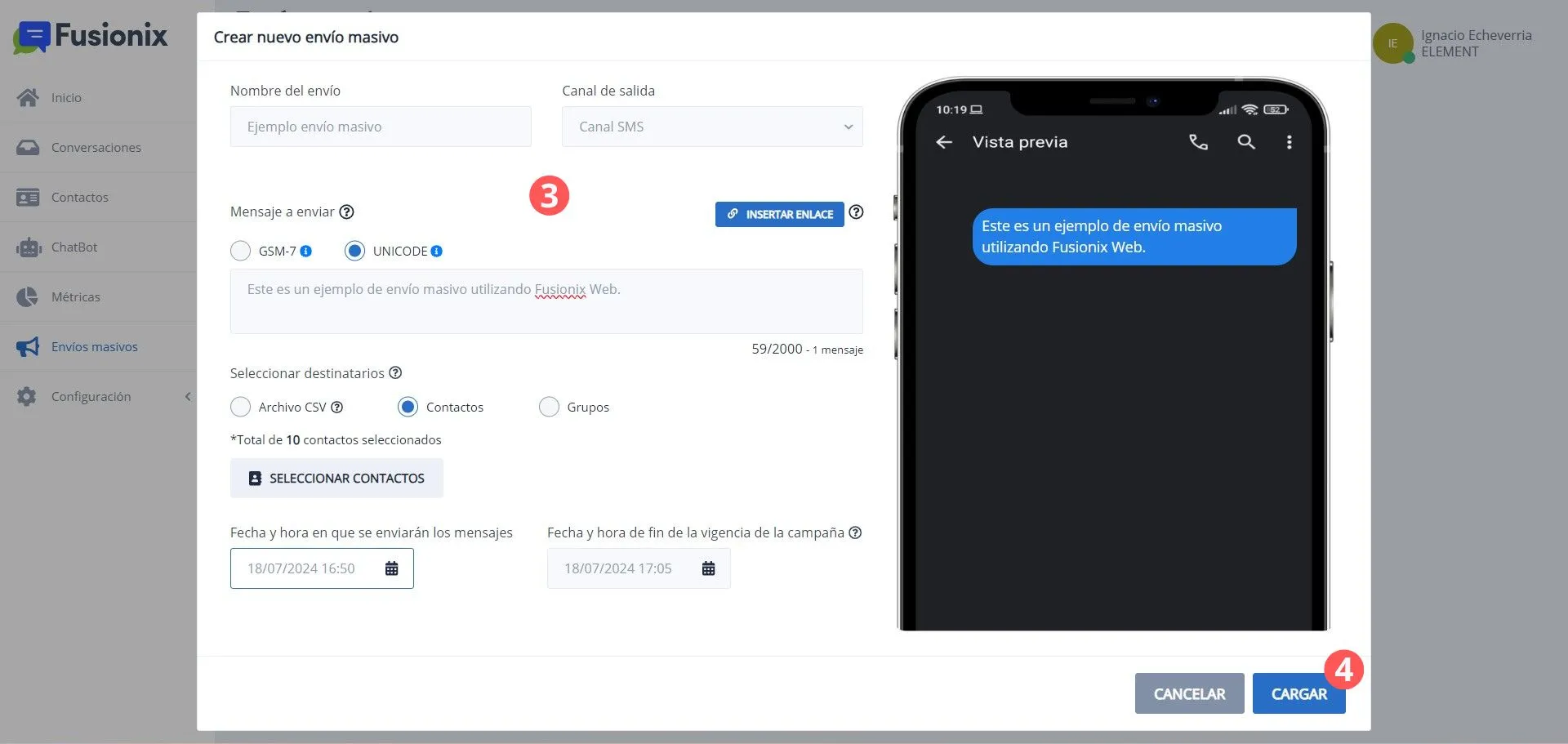
Task: Go to the Contactos menu item
Action: [80, 198]
